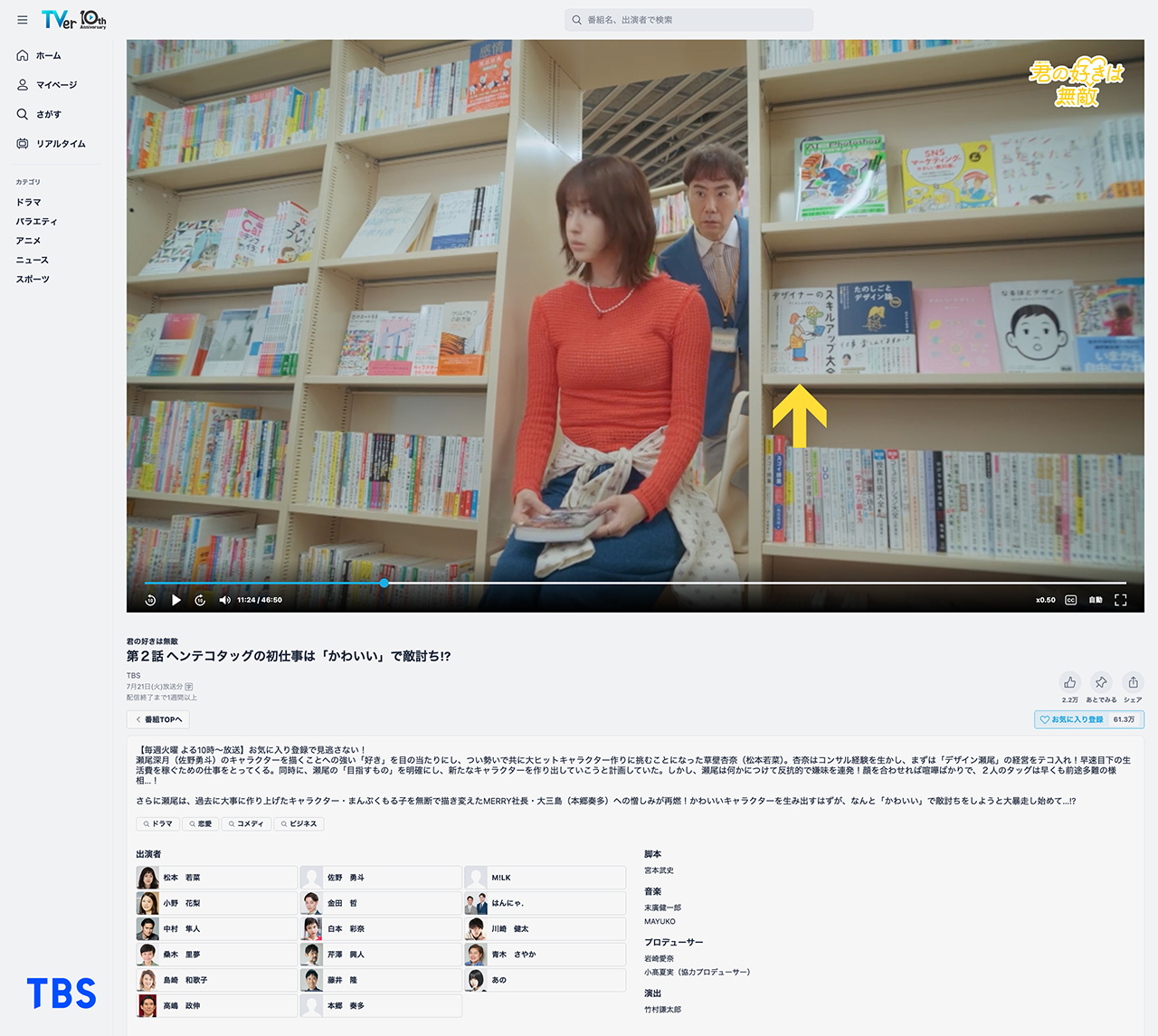
Task: Open cast member 高嶋 政伸
Action: (216, 1005)
